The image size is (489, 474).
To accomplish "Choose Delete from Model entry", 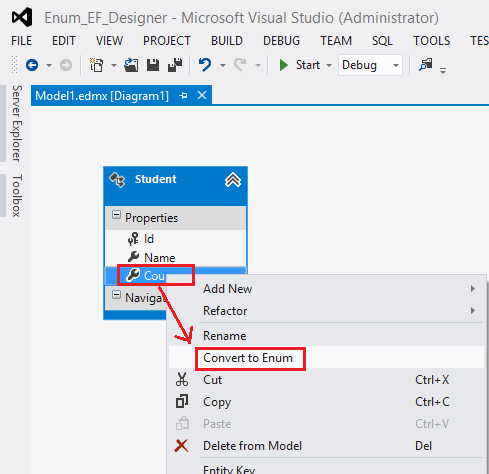I will point(326,446).
